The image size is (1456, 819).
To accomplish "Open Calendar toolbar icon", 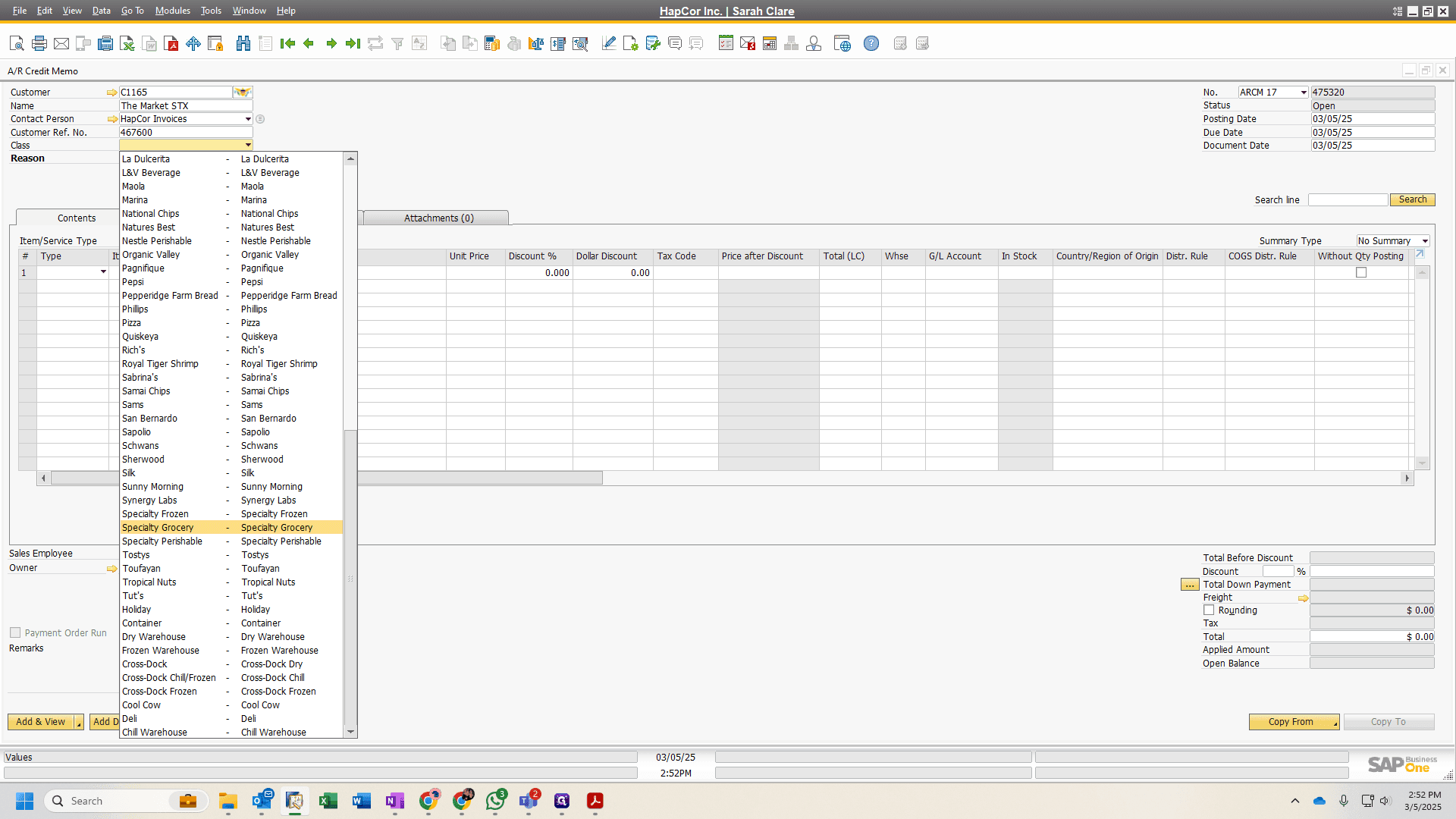I will point(770,44).
